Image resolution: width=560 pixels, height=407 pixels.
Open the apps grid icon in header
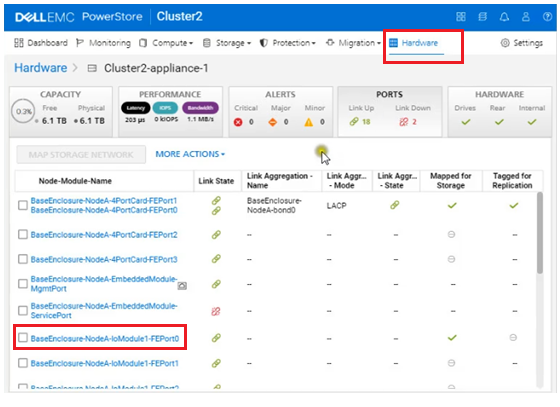coord(461,16)
